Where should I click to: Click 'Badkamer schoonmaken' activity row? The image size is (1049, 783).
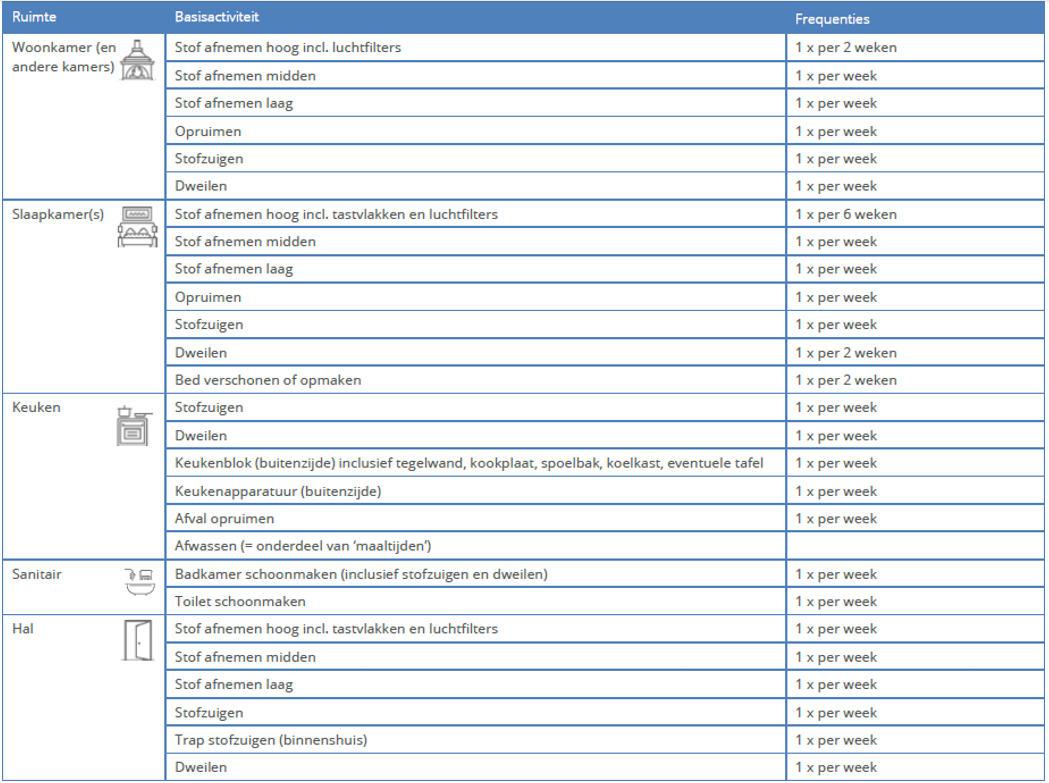point(360,574)
